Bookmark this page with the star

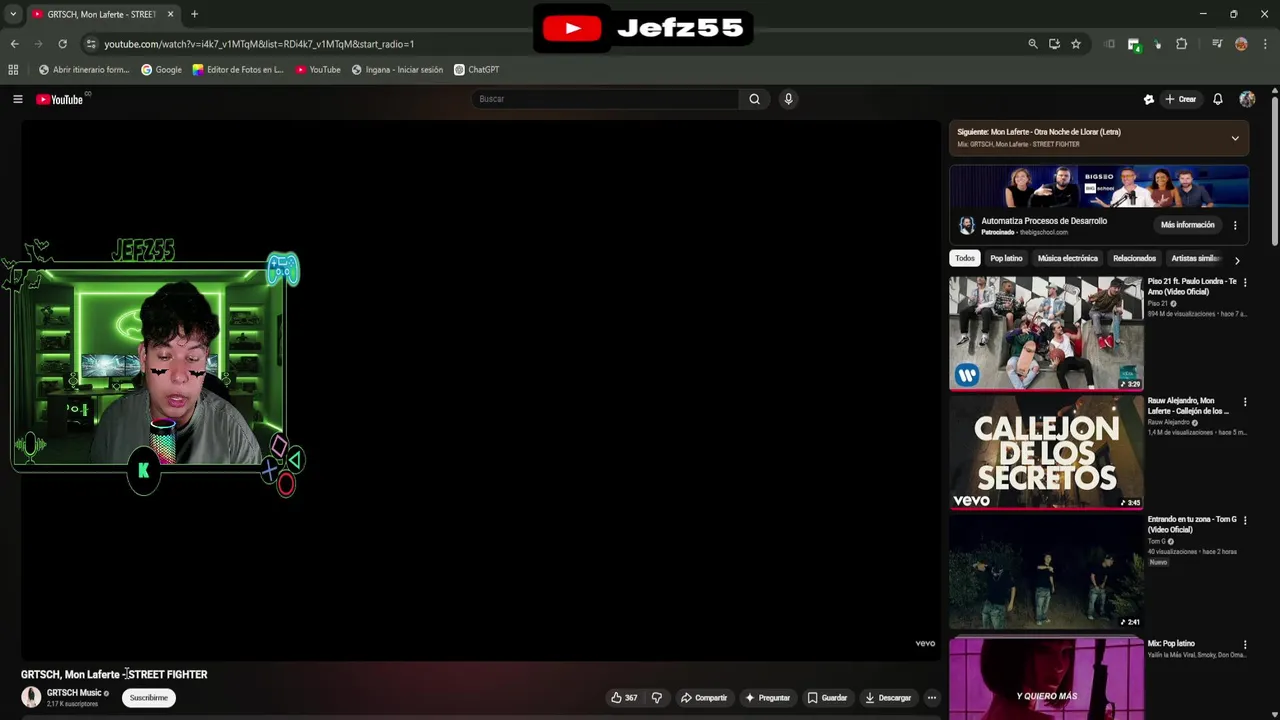tap(1076, 44)
